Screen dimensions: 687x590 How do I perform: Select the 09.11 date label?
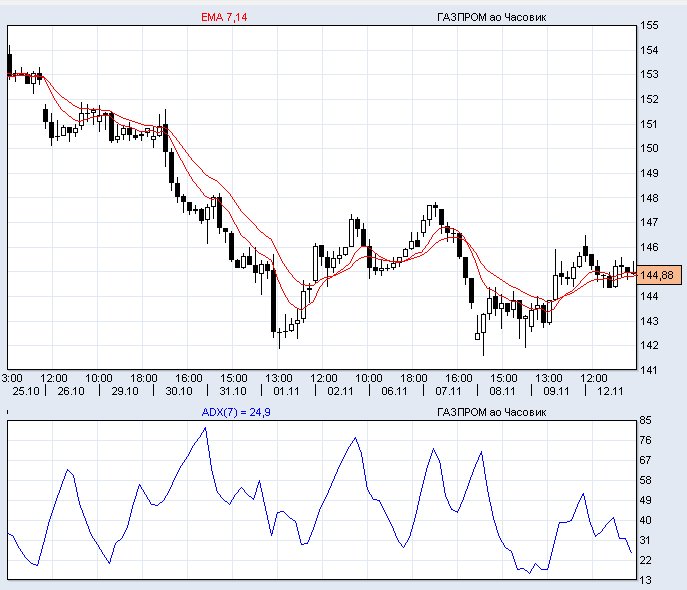556,391
